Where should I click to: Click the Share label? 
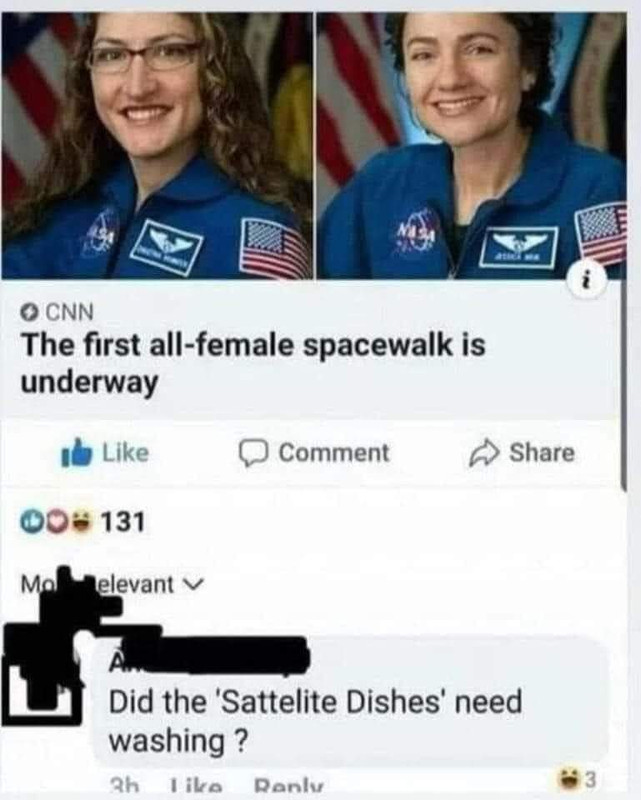tap(541, 453)
